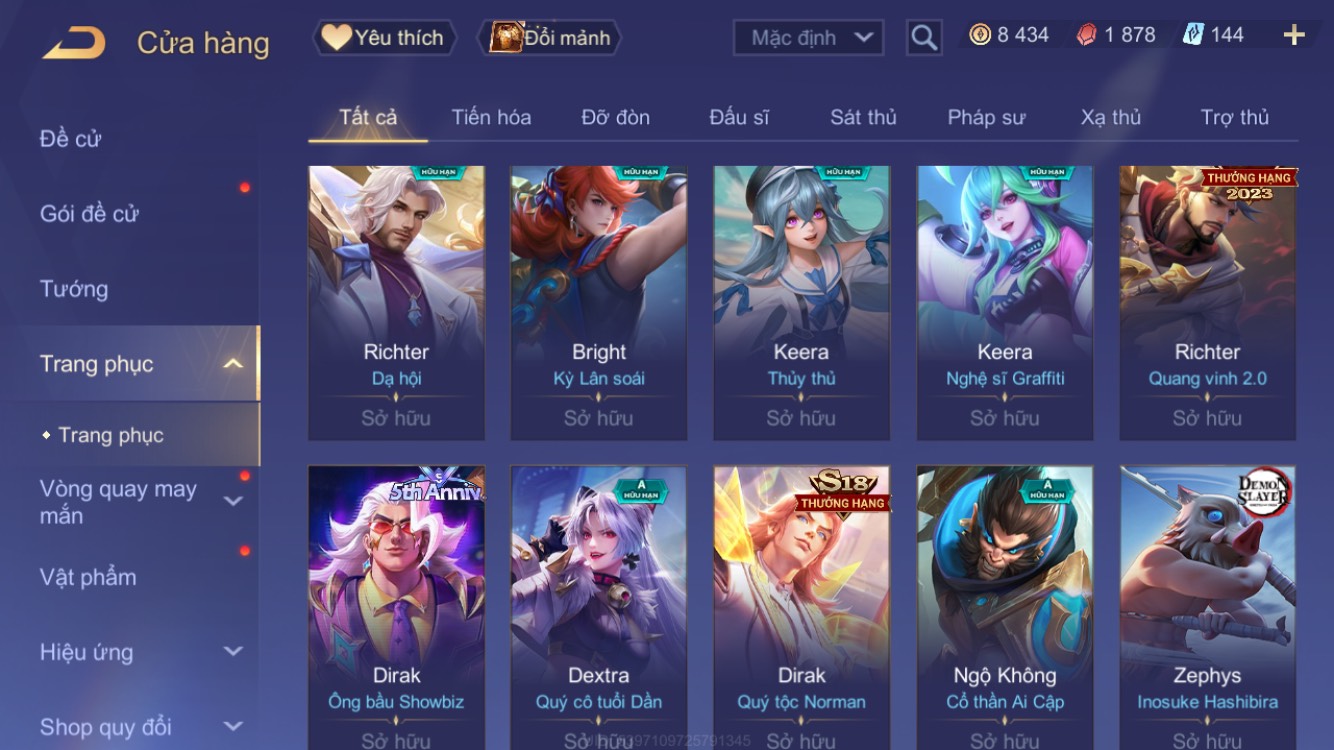Tap the gold coin balance icon
The width and height of the screenshot is (1334, 750).
coord(980,35)
